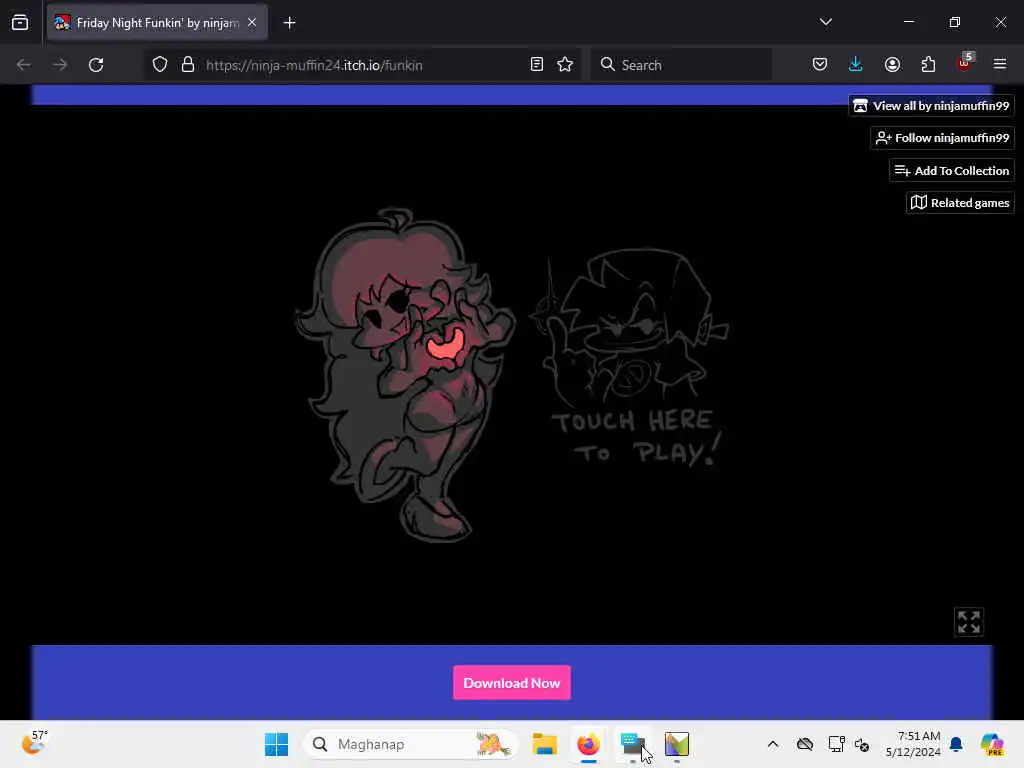This screenshot has width=1024, height=768.
Task: Go back one page
Action: point(24,65)
